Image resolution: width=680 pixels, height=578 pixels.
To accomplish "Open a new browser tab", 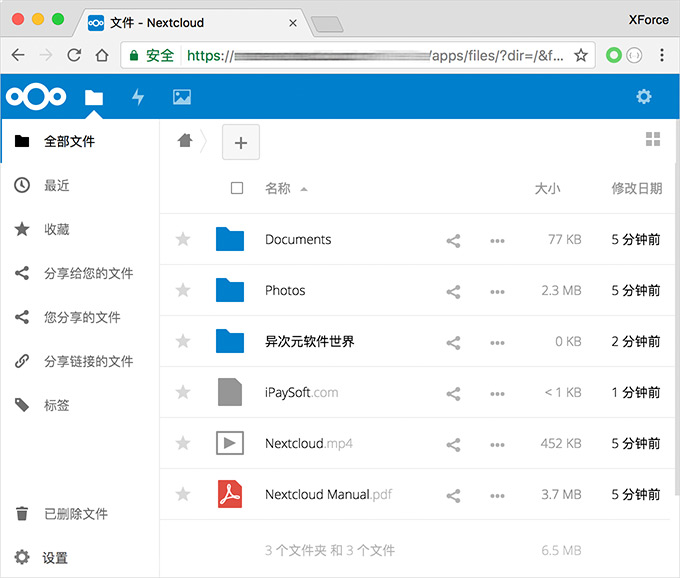I will [327, 24].
